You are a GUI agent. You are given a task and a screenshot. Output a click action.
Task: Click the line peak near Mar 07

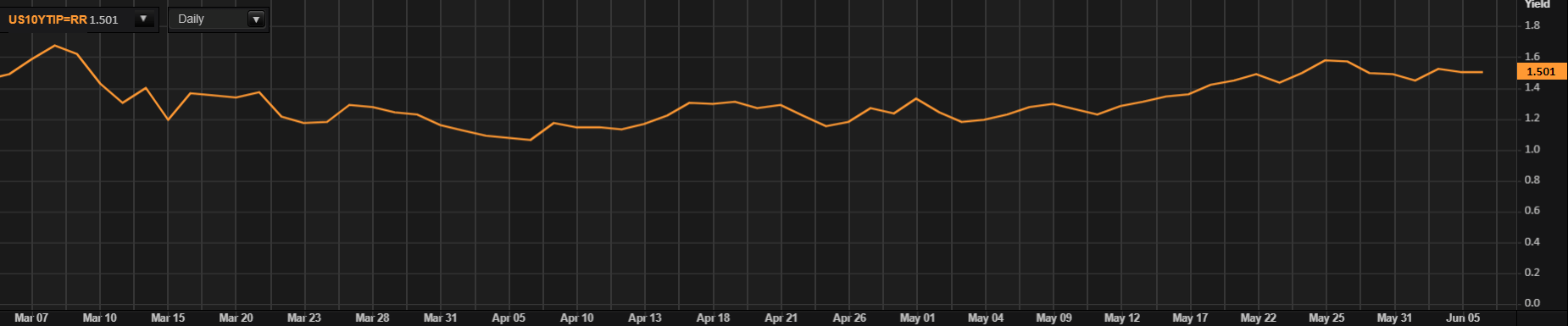(55, 46)
